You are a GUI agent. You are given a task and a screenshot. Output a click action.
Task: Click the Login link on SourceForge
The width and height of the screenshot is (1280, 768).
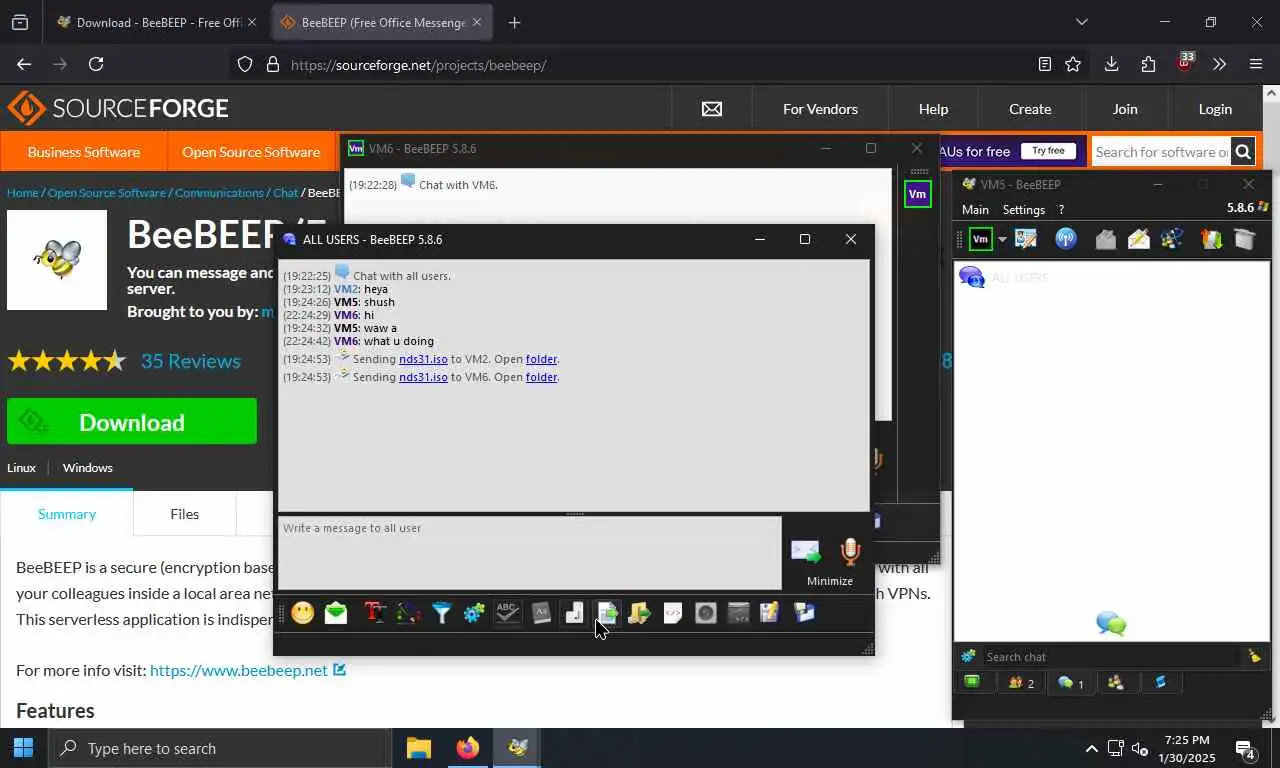tap(1215, 109)
